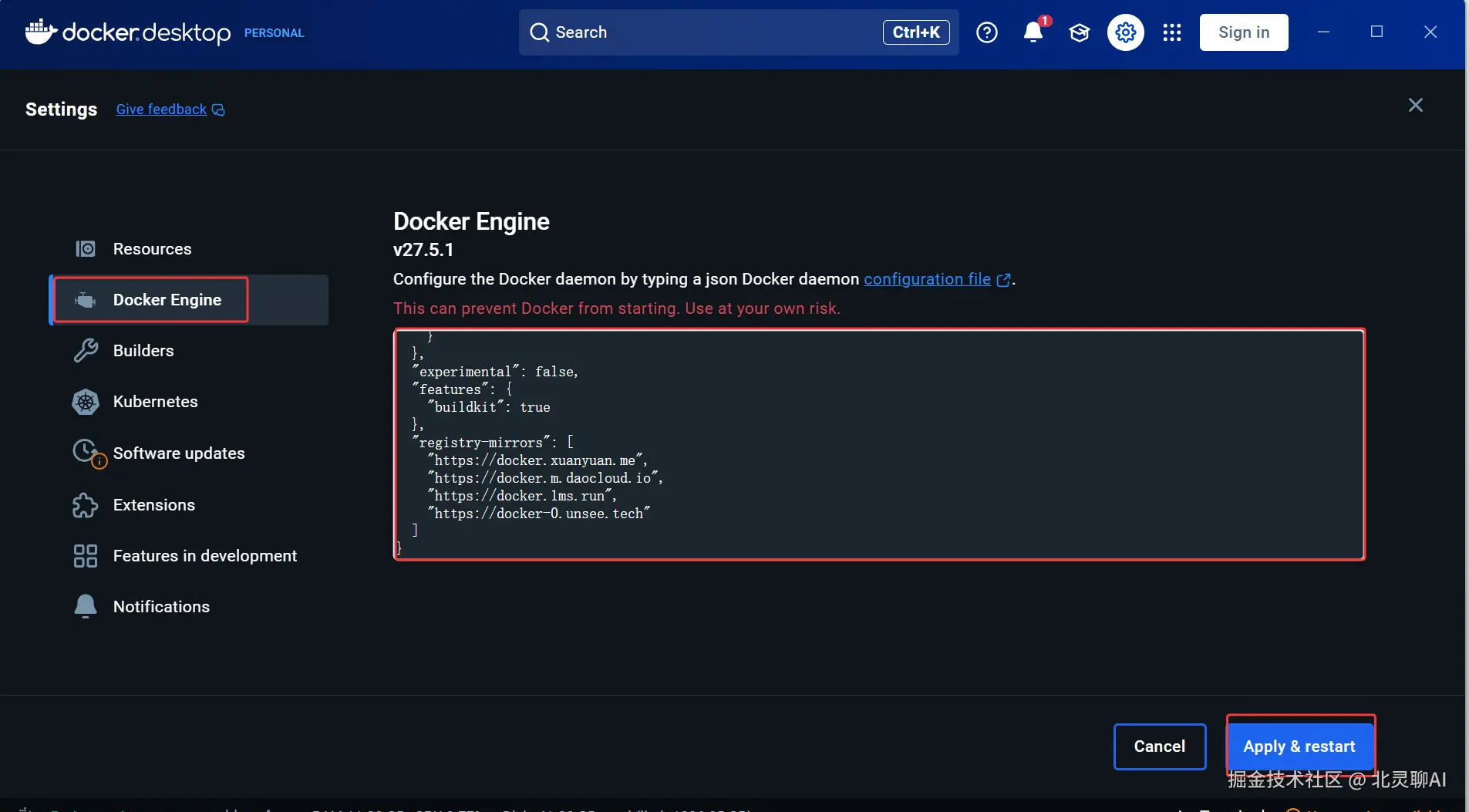
Task: Open Notifications settings section
Action: pyautogui.click(x=189, y=607)
